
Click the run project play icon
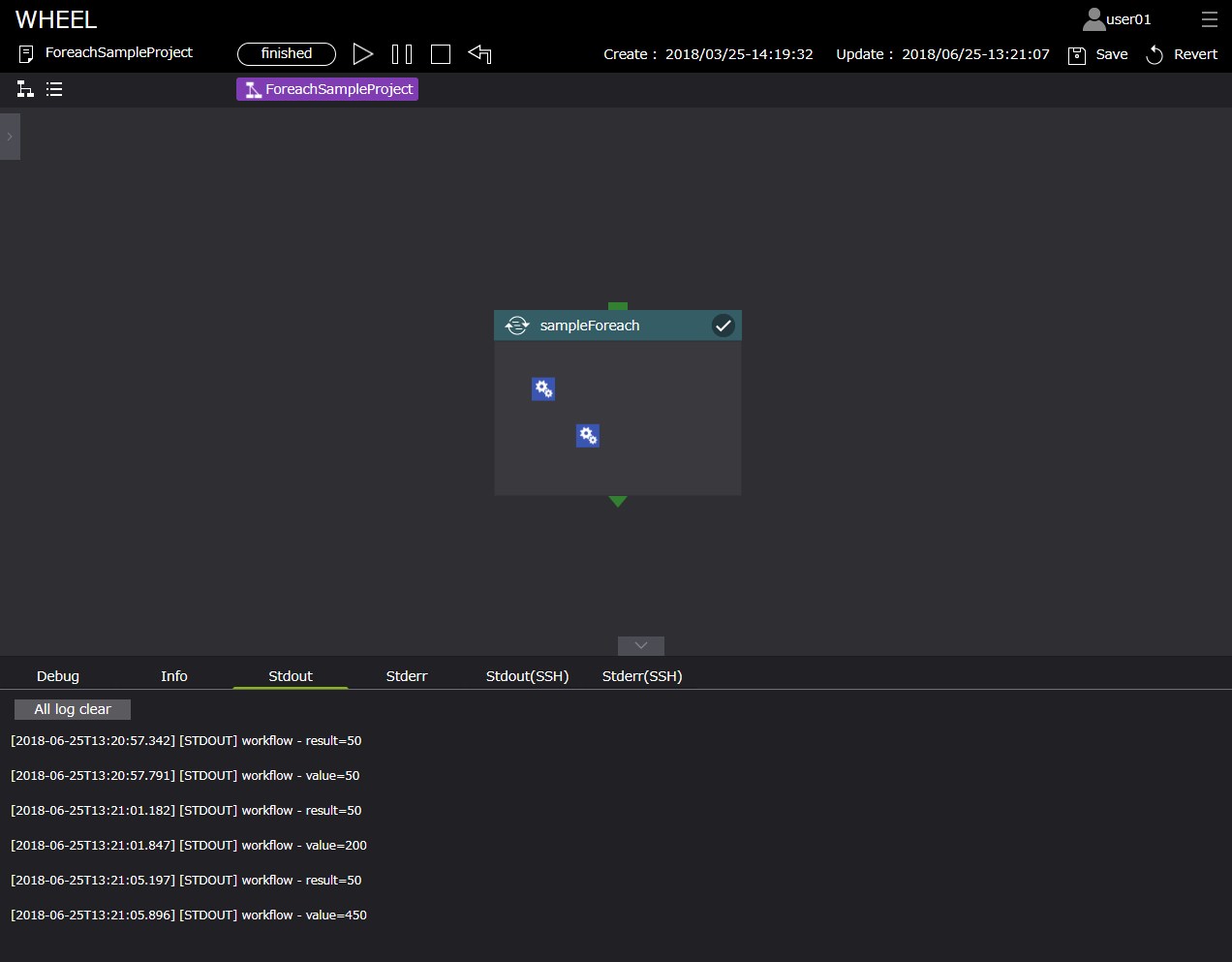[362, 54]
